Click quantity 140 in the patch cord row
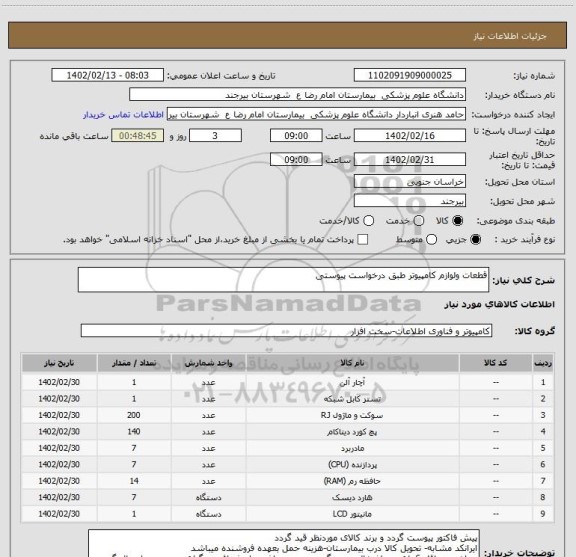576x557 pixels. (134, 432)
